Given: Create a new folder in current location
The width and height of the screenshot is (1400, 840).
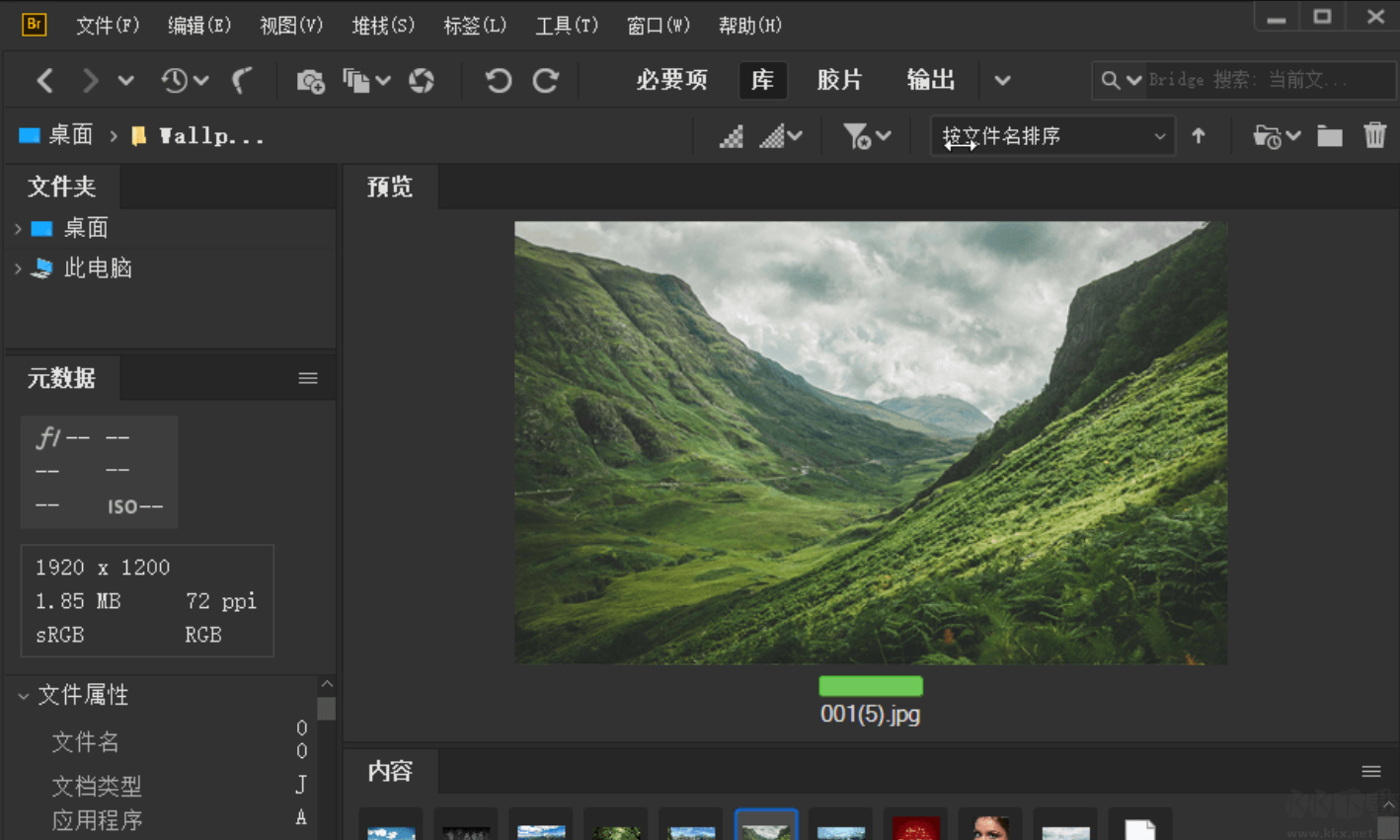Looking at the screenshot, I should click(x=1329, y=135).
